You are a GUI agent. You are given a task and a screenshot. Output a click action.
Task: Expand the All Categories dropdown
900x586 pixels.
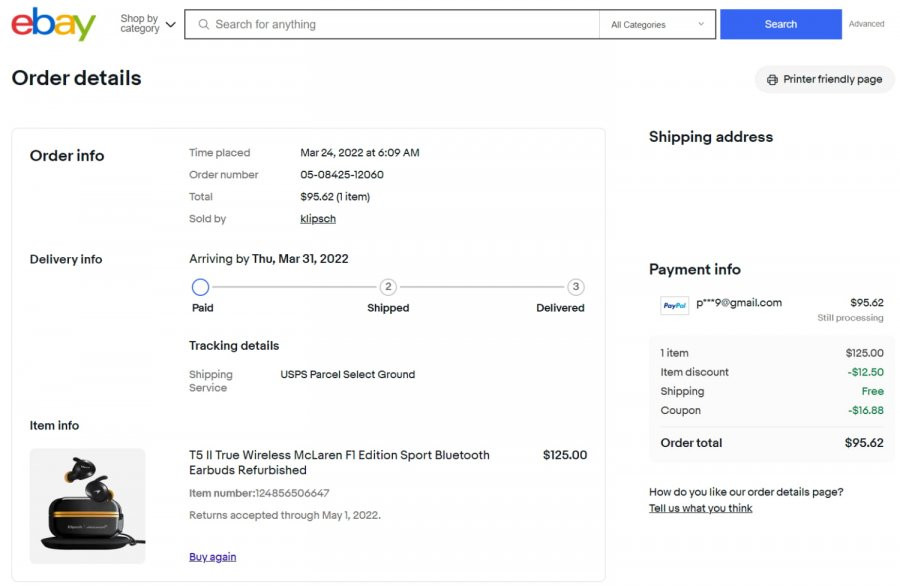pyautogui.click(x=657, y=25)
